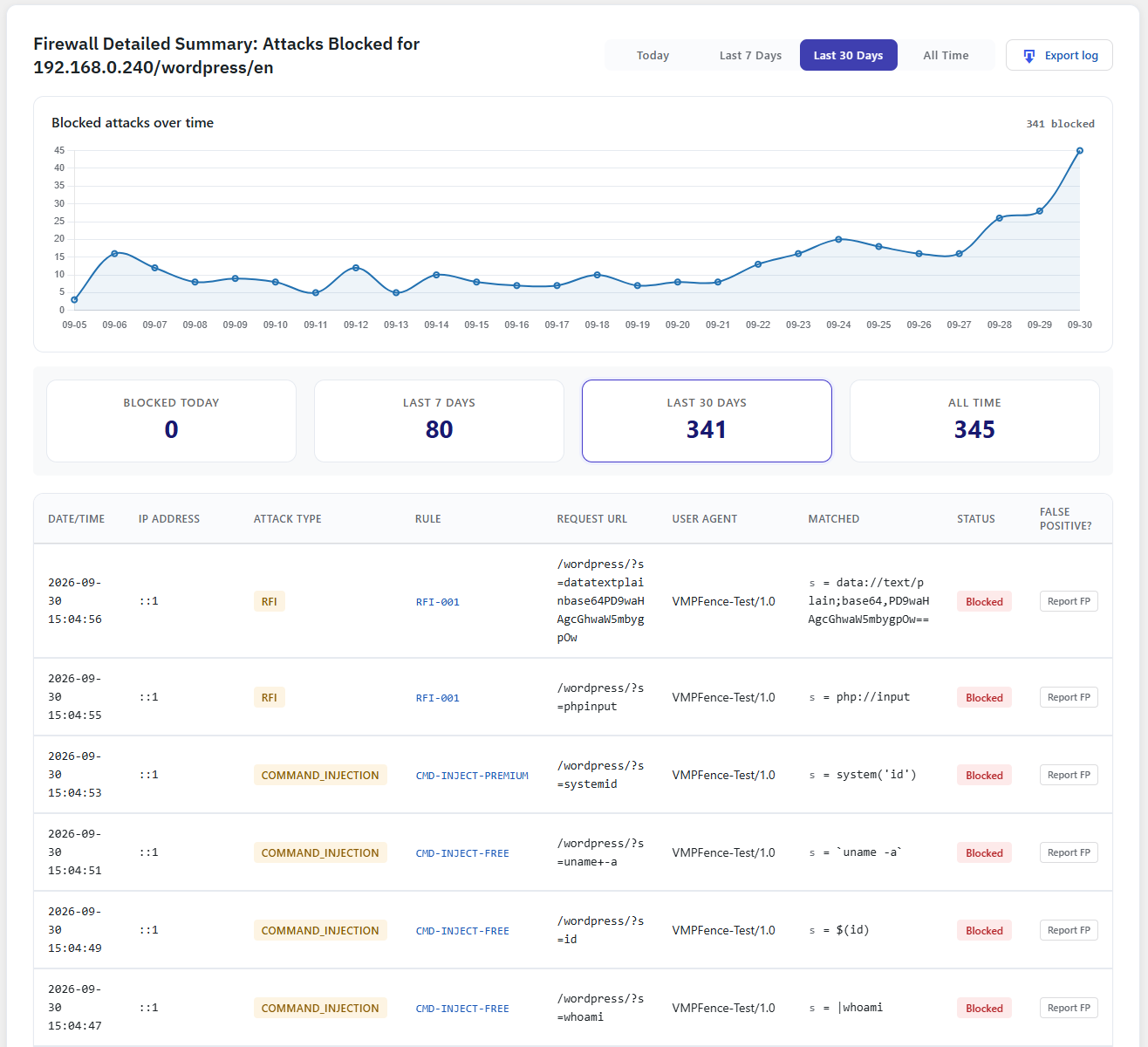Screen dimensions: 1148x1047
Task: Click the 09-30 data point on chart
Action: point(1080,151)
